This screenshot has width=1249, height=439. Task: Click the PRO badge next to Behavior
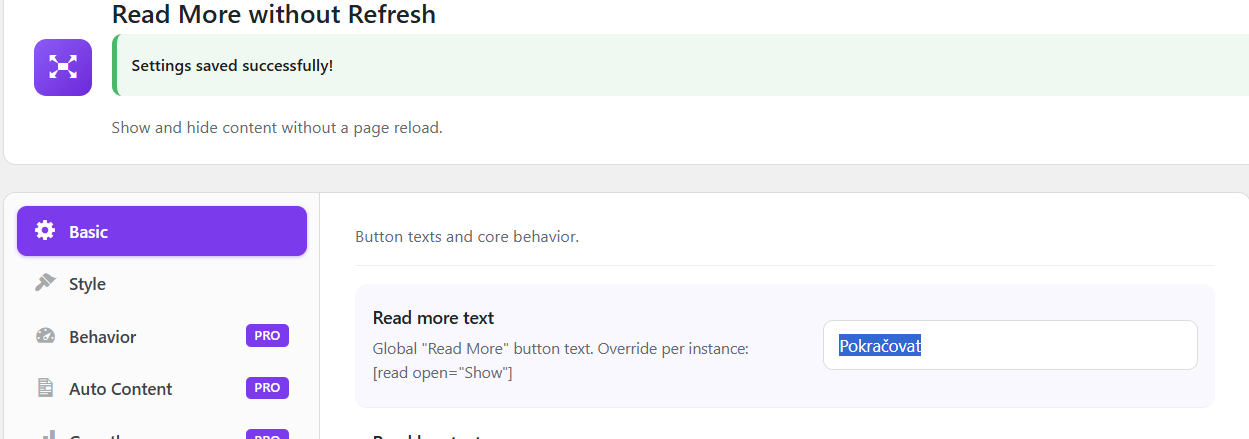[x=267, y=336]
